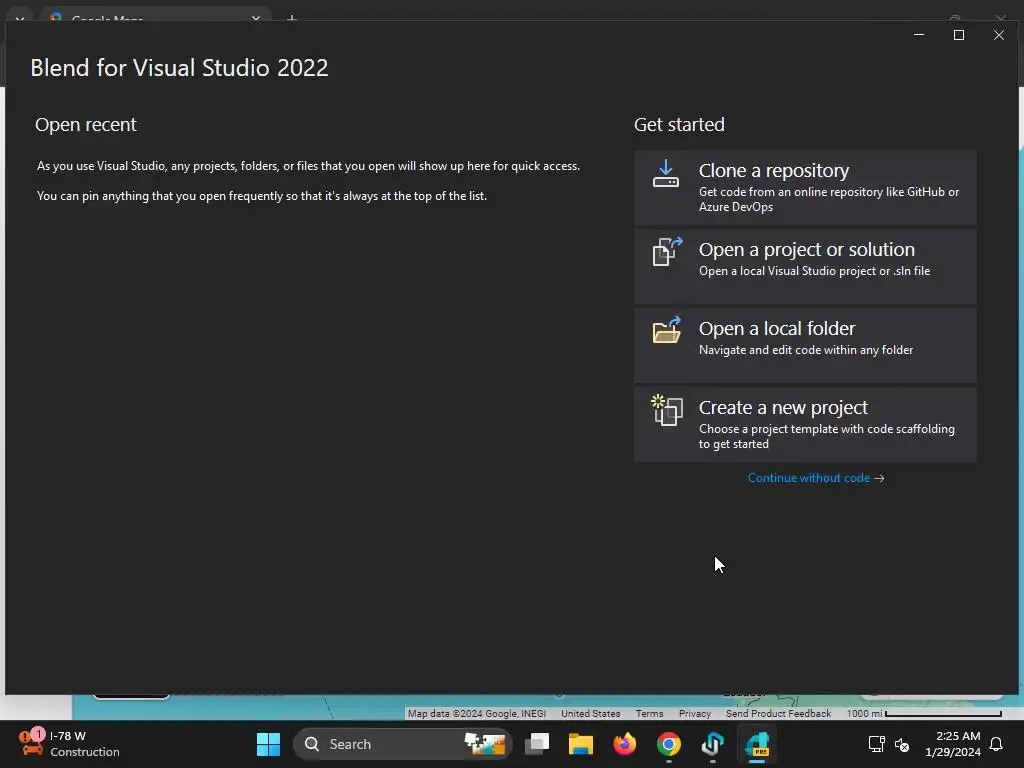Start Create a new project
Screen dimensions: 1024x768
tap(805, 424)
